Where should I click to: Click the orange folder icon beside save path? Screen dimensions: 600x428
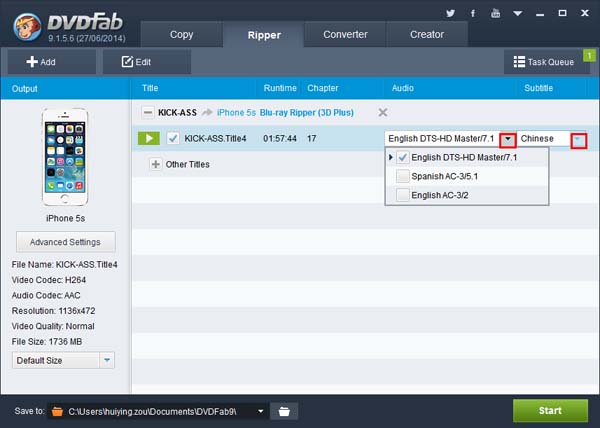57,411
